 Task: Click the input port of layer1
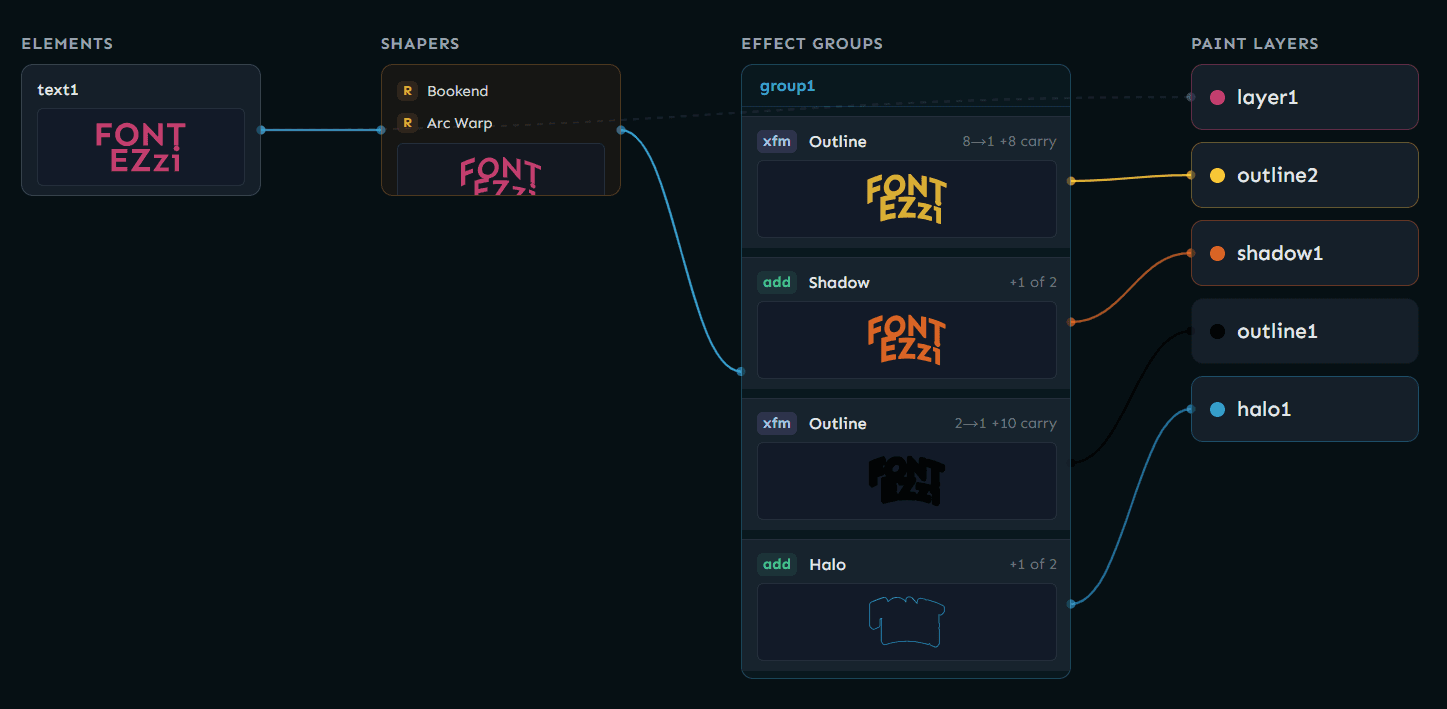pyautogui.click(x=1190, y=97)
